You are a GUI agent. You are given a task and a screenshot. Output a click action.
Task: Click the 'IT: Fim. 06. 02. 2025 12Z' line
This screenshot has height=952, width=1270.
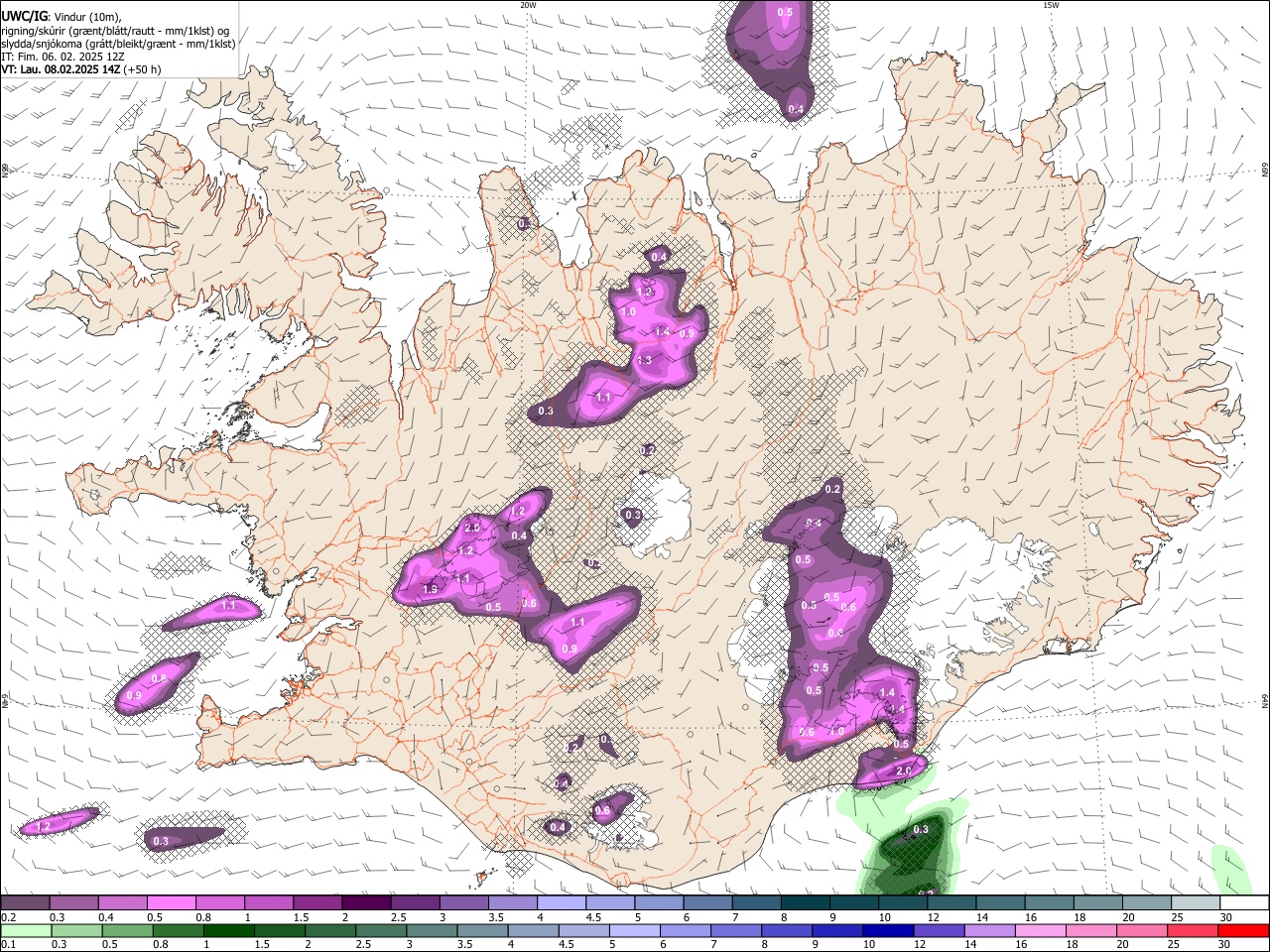pos(63,57)
